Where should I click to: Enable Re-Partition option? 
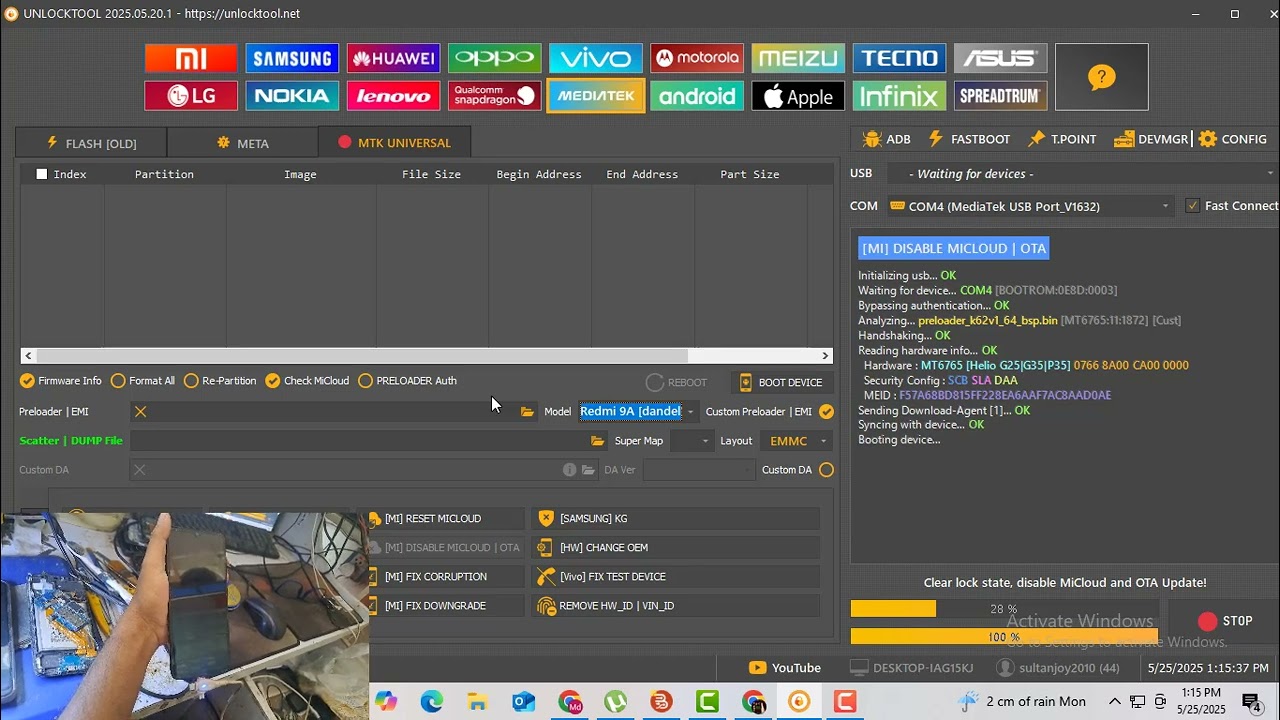(220, 381)
